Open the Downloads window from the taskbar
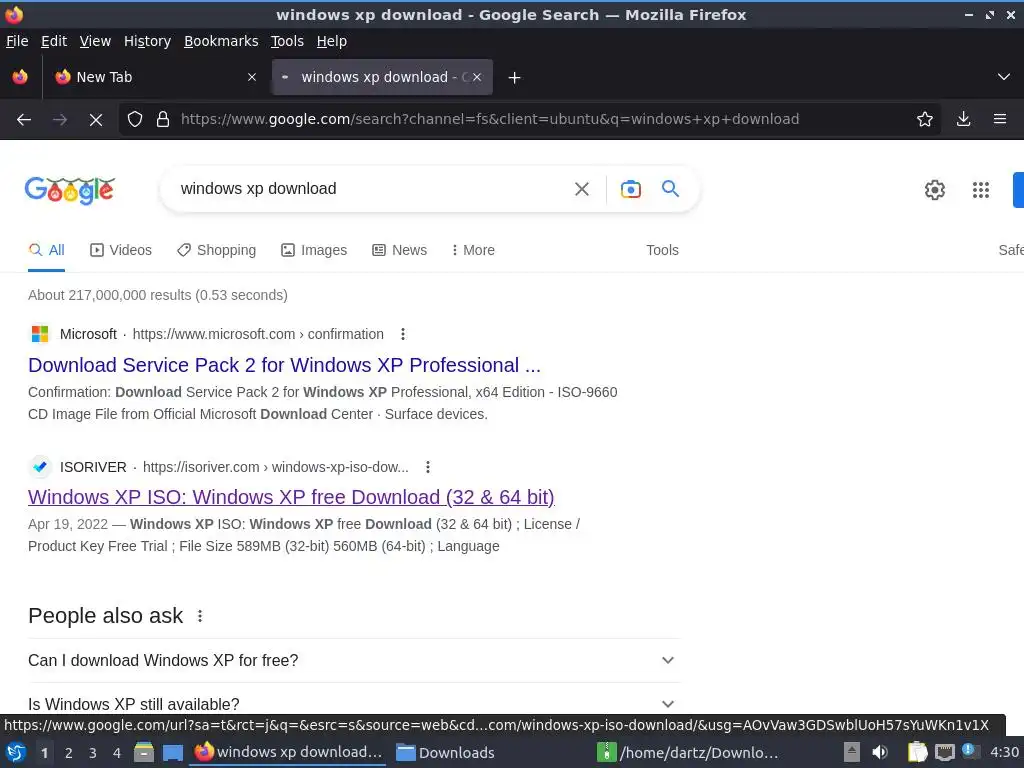 coord(445,753)
